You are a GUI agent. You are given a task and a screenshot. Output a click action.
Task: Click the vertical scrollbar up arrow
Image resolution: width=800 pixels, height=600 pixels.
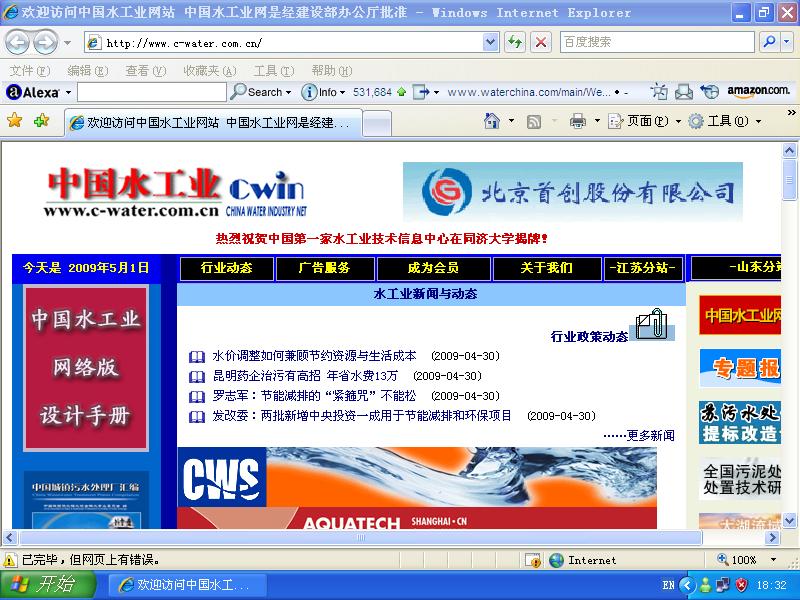(789, 151)
